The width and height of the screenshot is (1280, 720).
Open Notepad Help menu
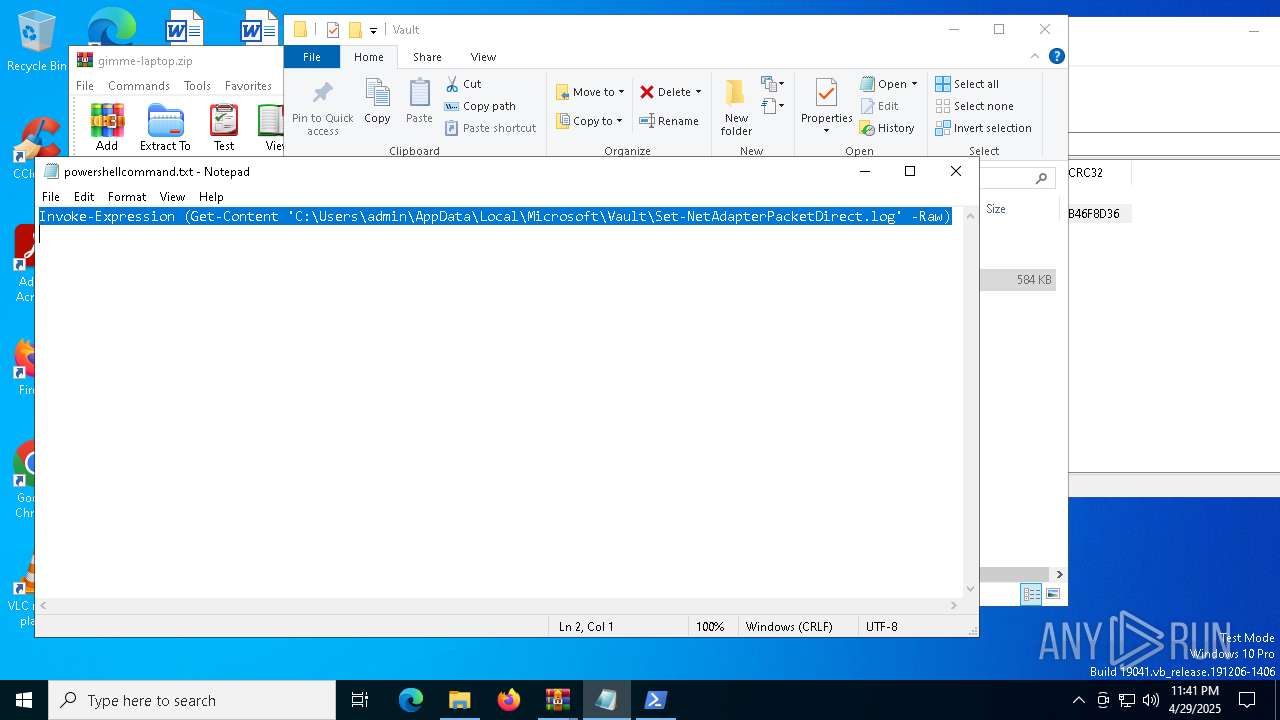tap(211, 197)
